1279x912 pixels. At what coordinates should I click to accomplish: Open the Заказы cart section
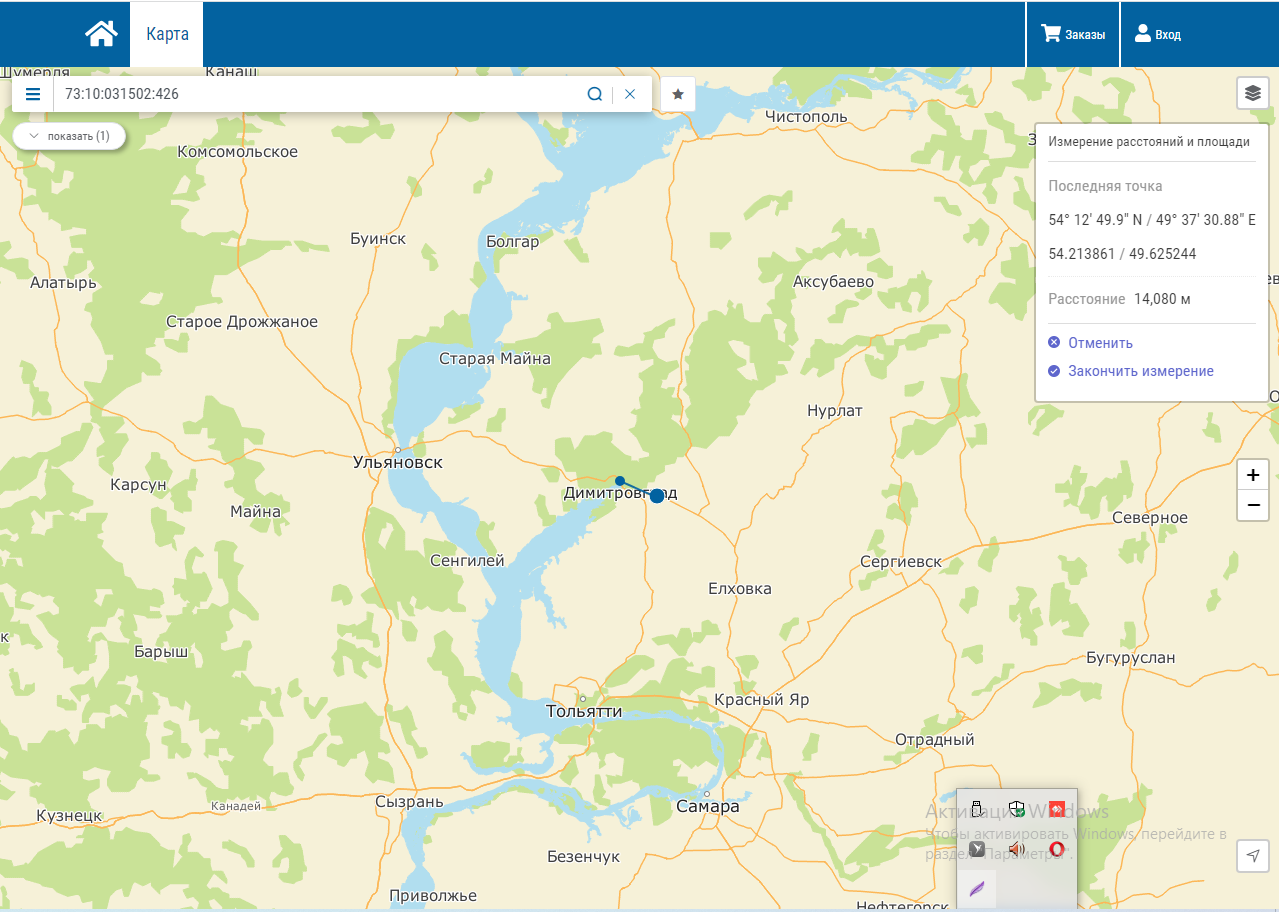pos(1073,34)
